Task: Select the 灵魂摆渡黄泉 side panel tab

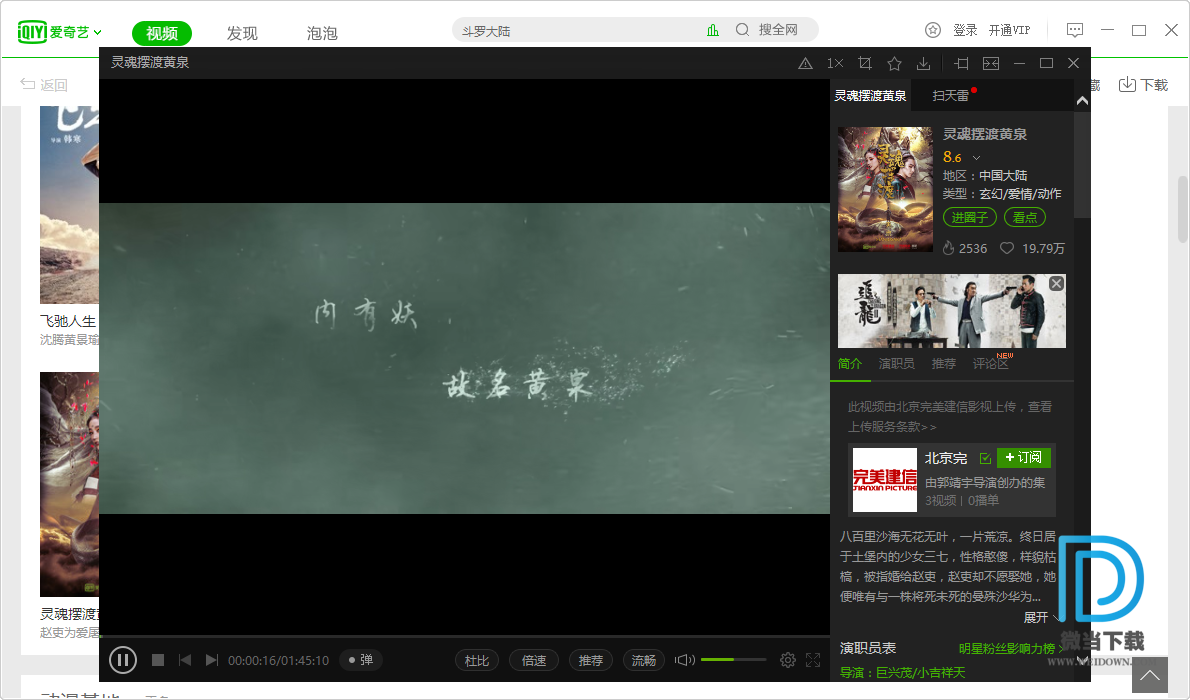Action: [870, 96]
